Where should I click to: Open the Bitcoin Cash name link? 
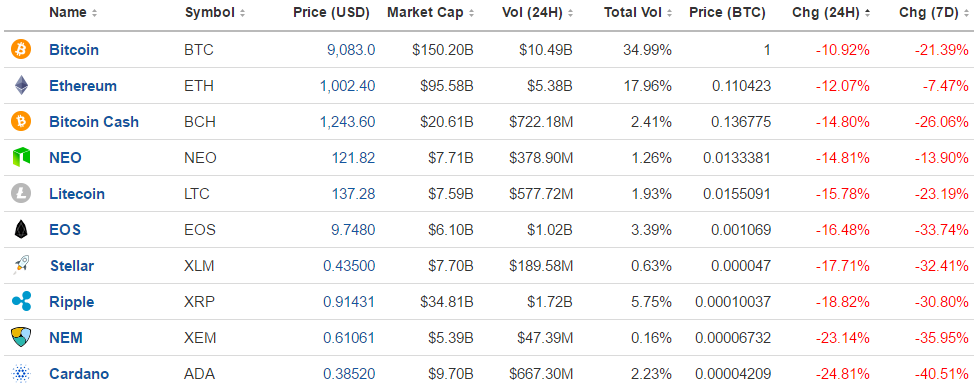(94, 122)
